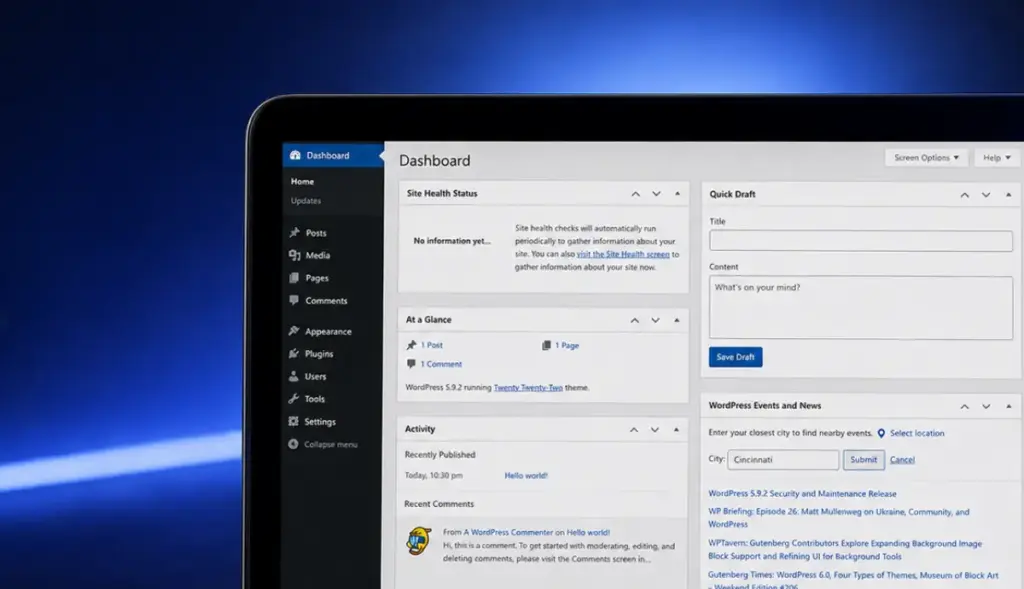Screen dimensions: 1024x589
Task: Click the Save Draft button
Action: (735, 357)
